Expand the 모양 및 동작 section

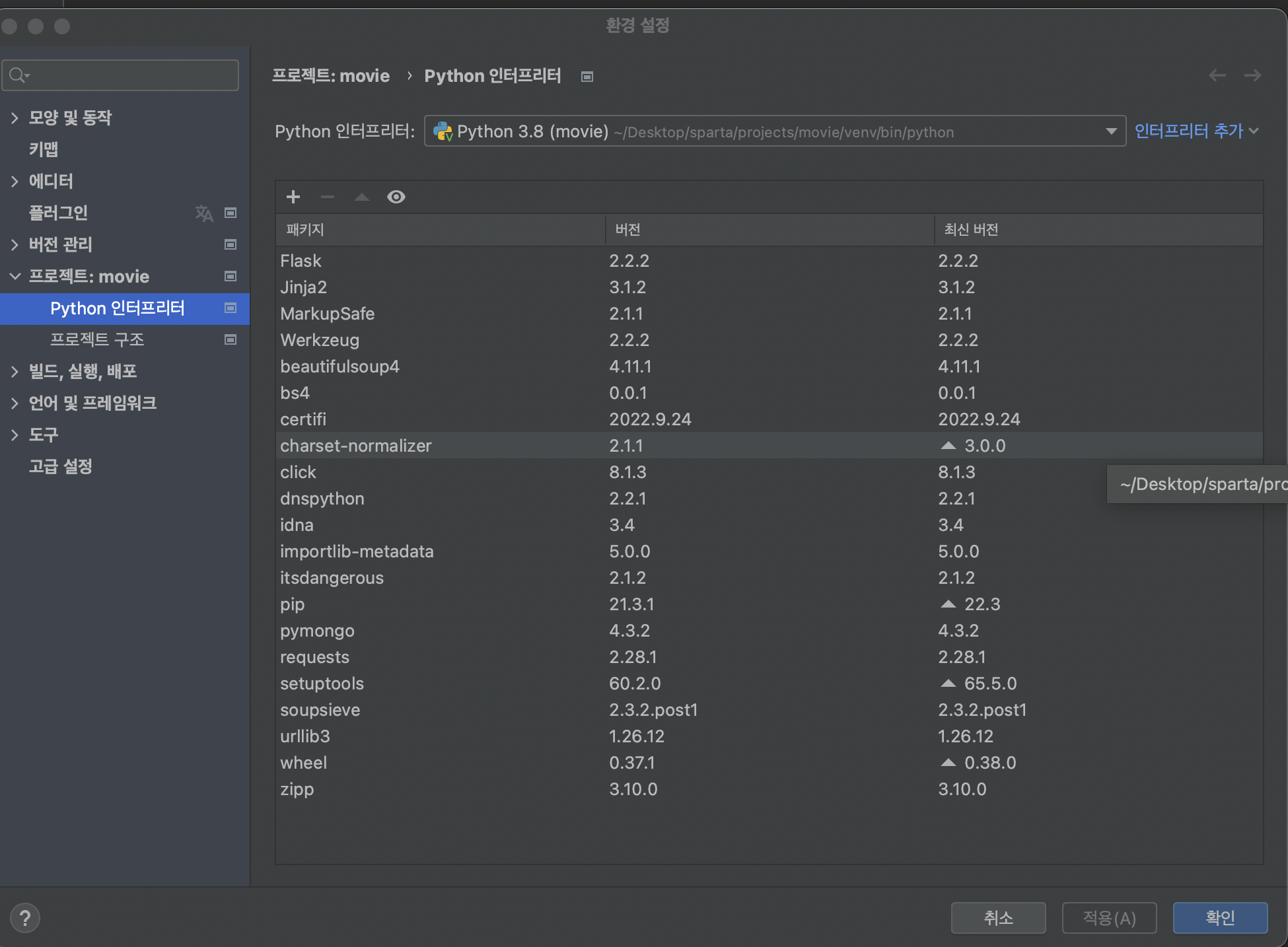(15, 118)
